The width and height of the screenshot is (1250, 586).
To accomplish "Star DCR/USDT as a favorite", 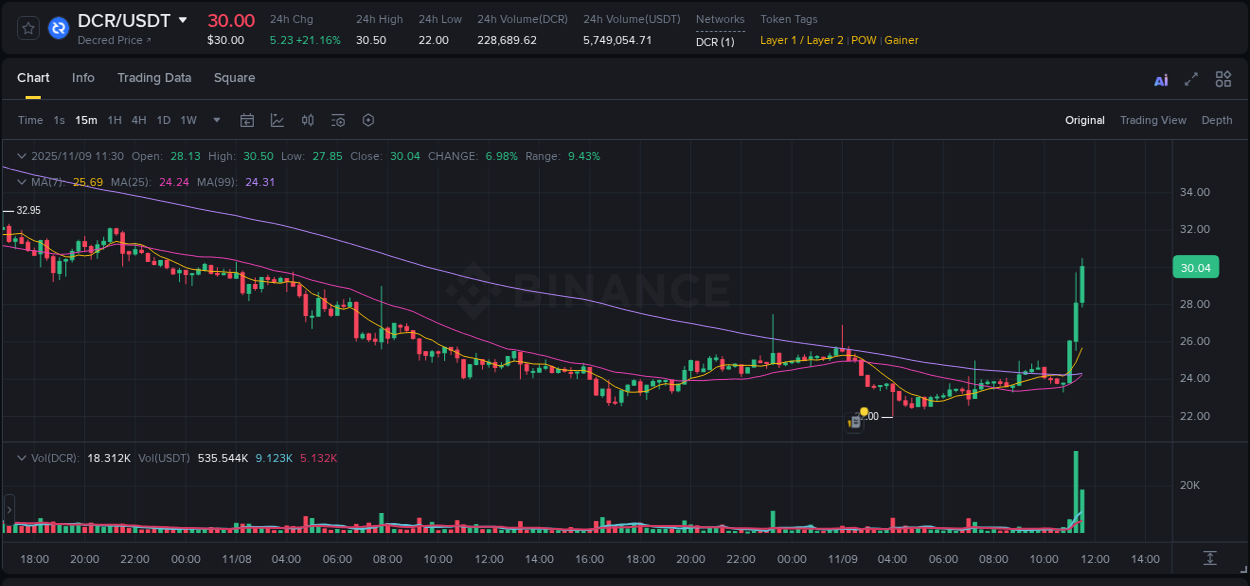I will 27,27.
